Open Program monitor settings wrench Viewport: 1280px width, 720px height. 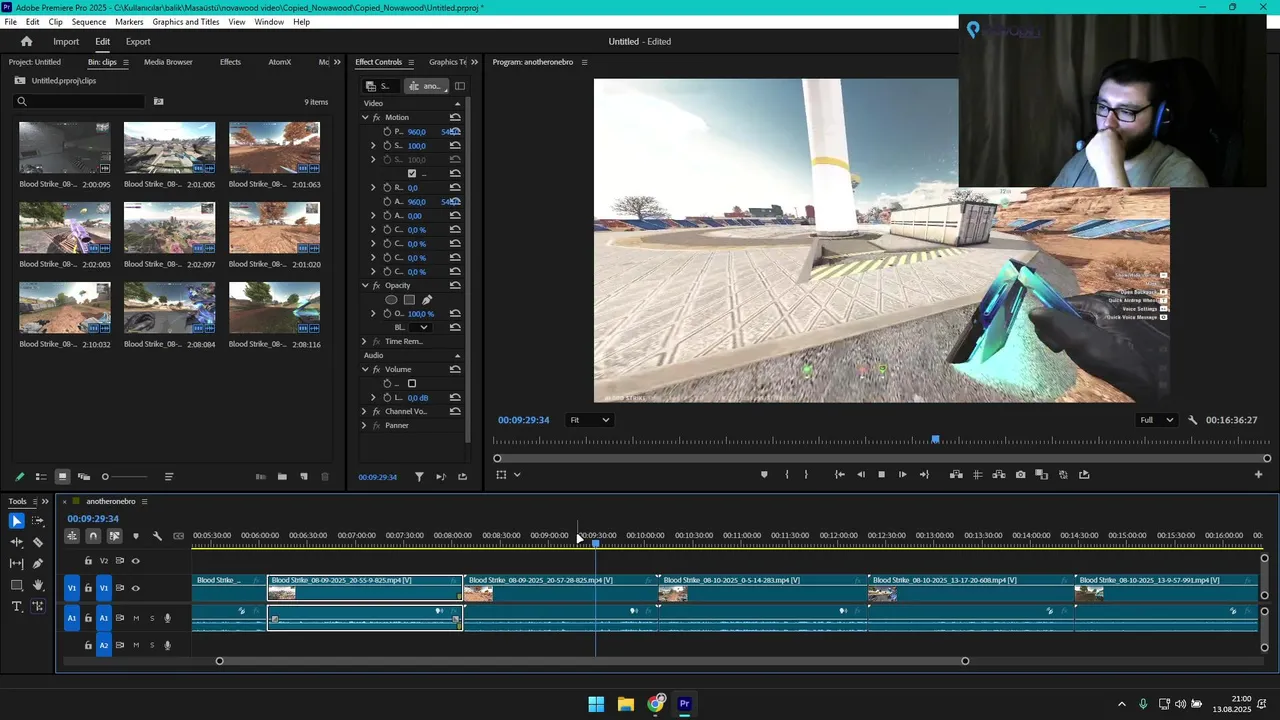[1192, 420]
